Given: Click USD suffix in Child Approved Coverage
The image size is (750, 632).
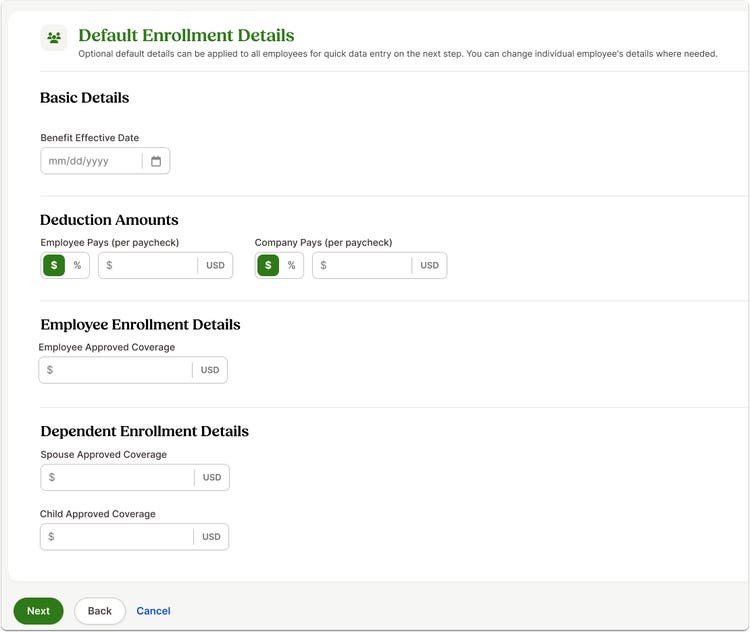Looking at the screenshot, I should coord(211,537).
